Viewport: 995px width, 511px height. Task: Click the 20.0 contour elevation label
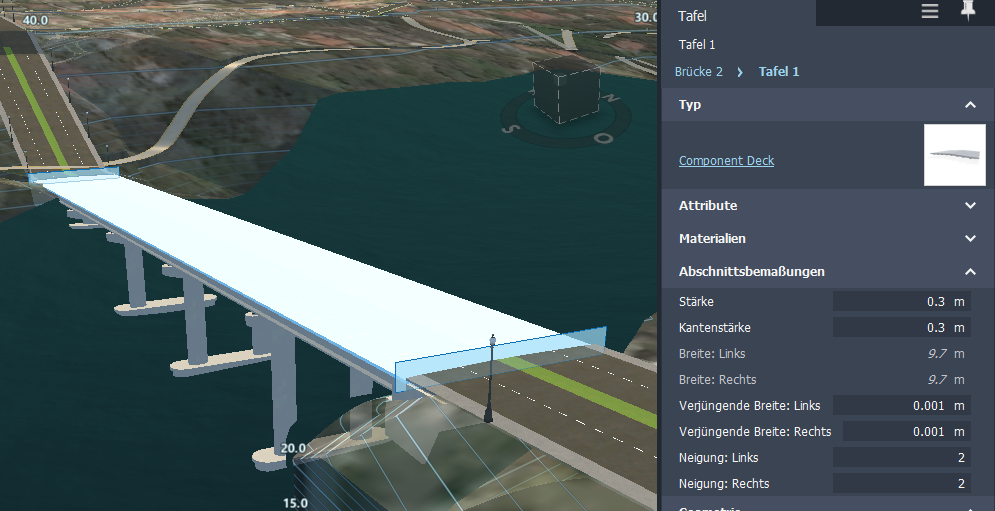[293, 449]
